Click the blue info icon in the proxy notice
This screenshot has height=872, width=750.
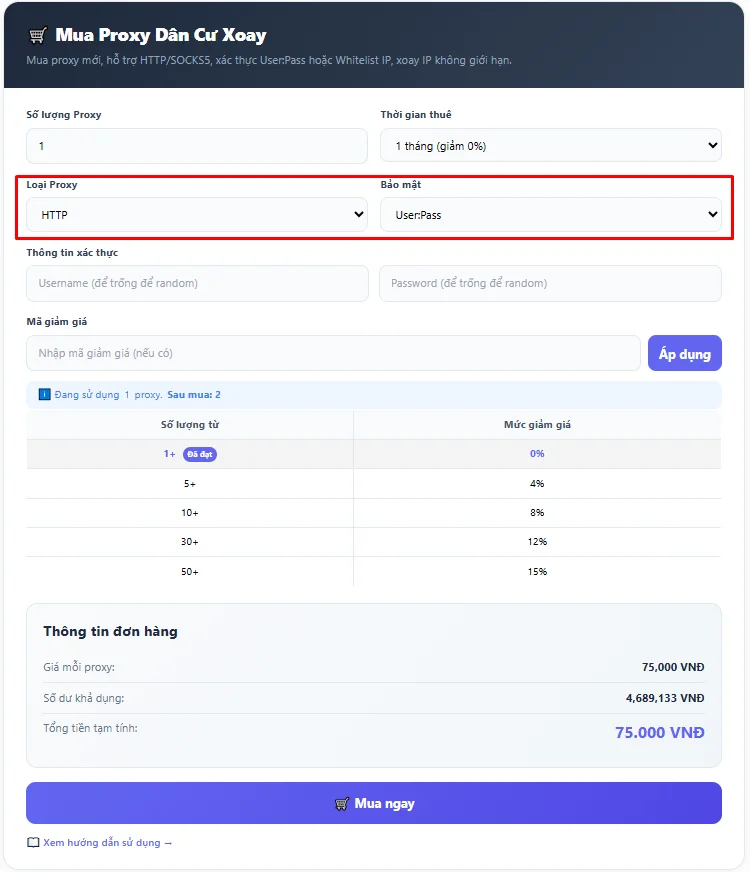click(44, 394)
